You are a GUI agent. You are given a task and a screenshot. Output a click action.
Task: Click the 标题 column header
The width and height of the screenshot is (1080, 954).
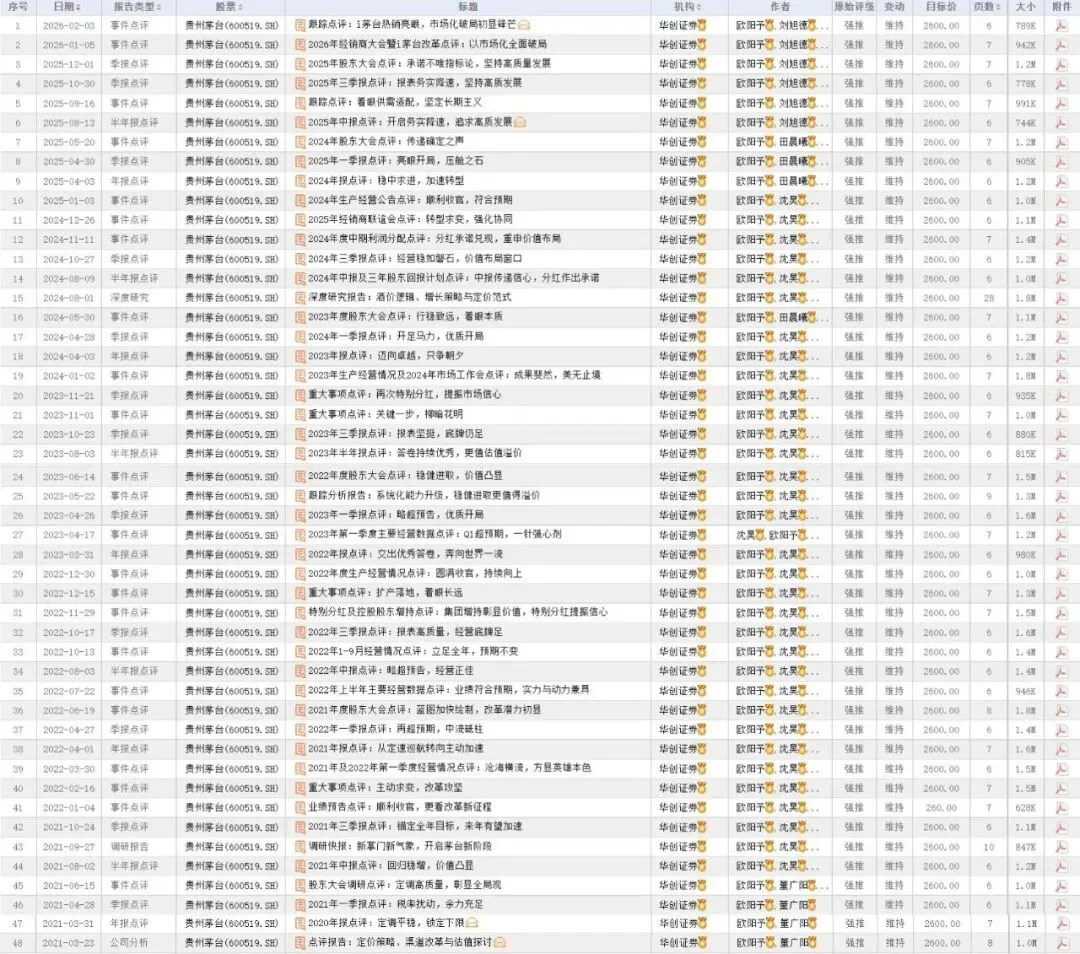pyautogui.click(x=468, y=7)
